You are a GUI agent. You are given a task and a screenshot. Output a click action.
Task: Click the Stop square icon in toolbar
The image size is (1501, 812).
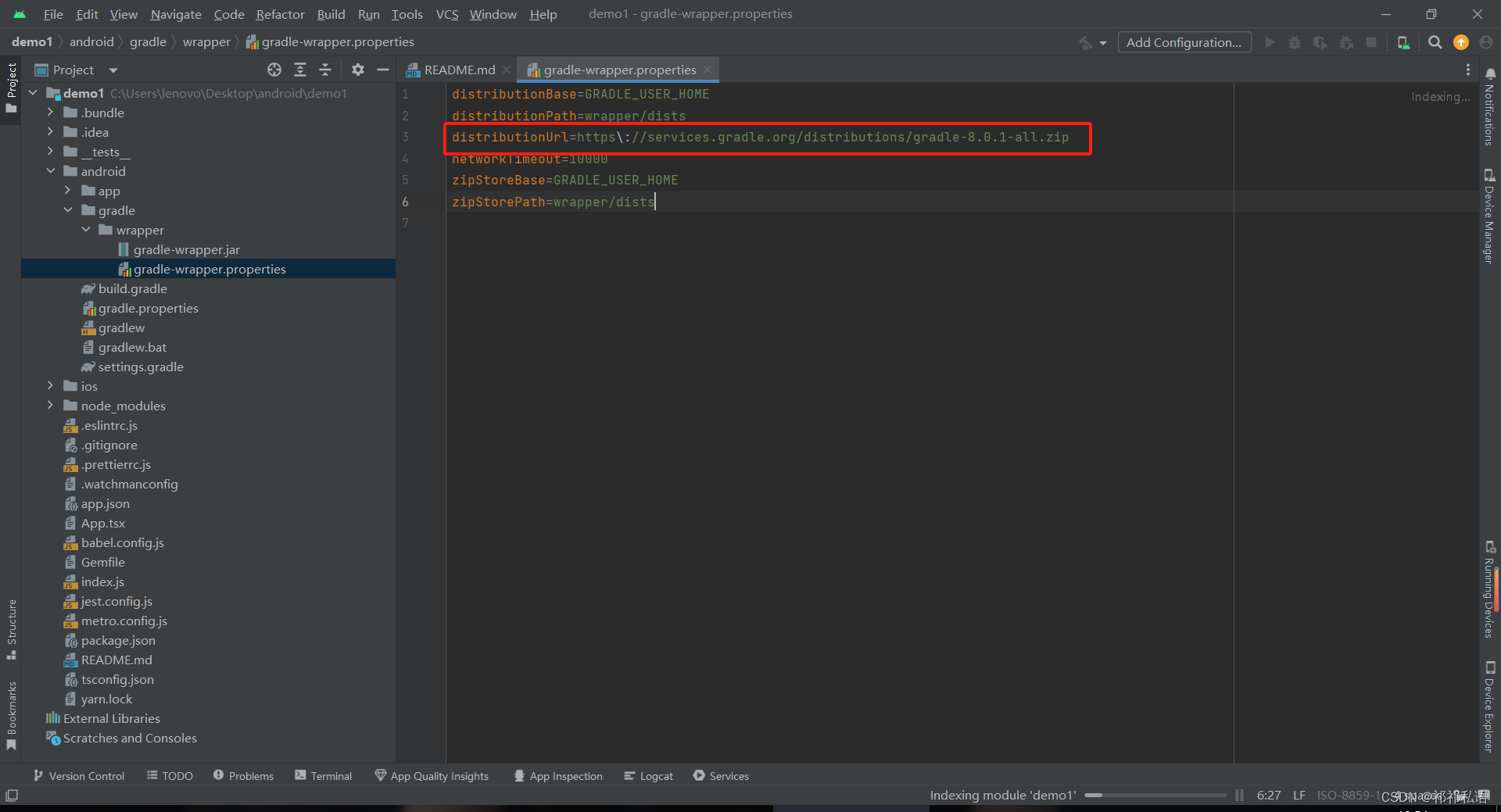pos(1371,42)
